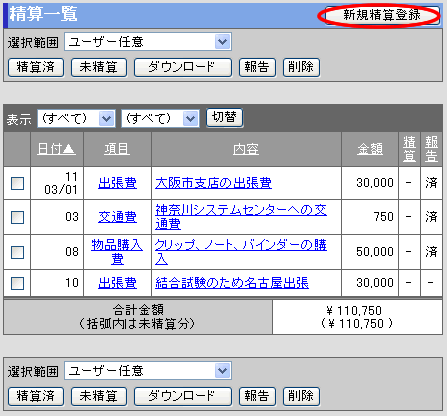Image resolution: width=447 pixels, height=416 pixels.
Task: Sort by the 日付 column header
Action: click(56, 149)
